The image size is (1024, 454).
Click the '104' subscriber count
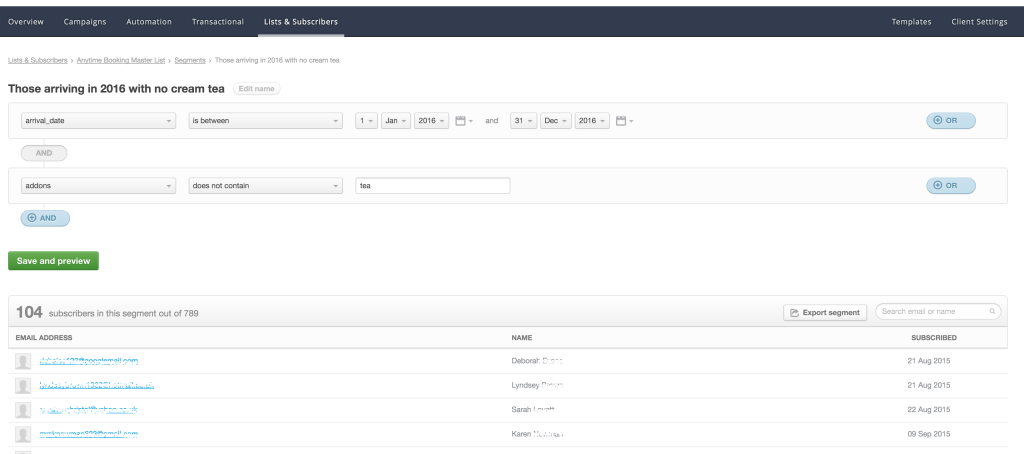[x=29, y=312]
